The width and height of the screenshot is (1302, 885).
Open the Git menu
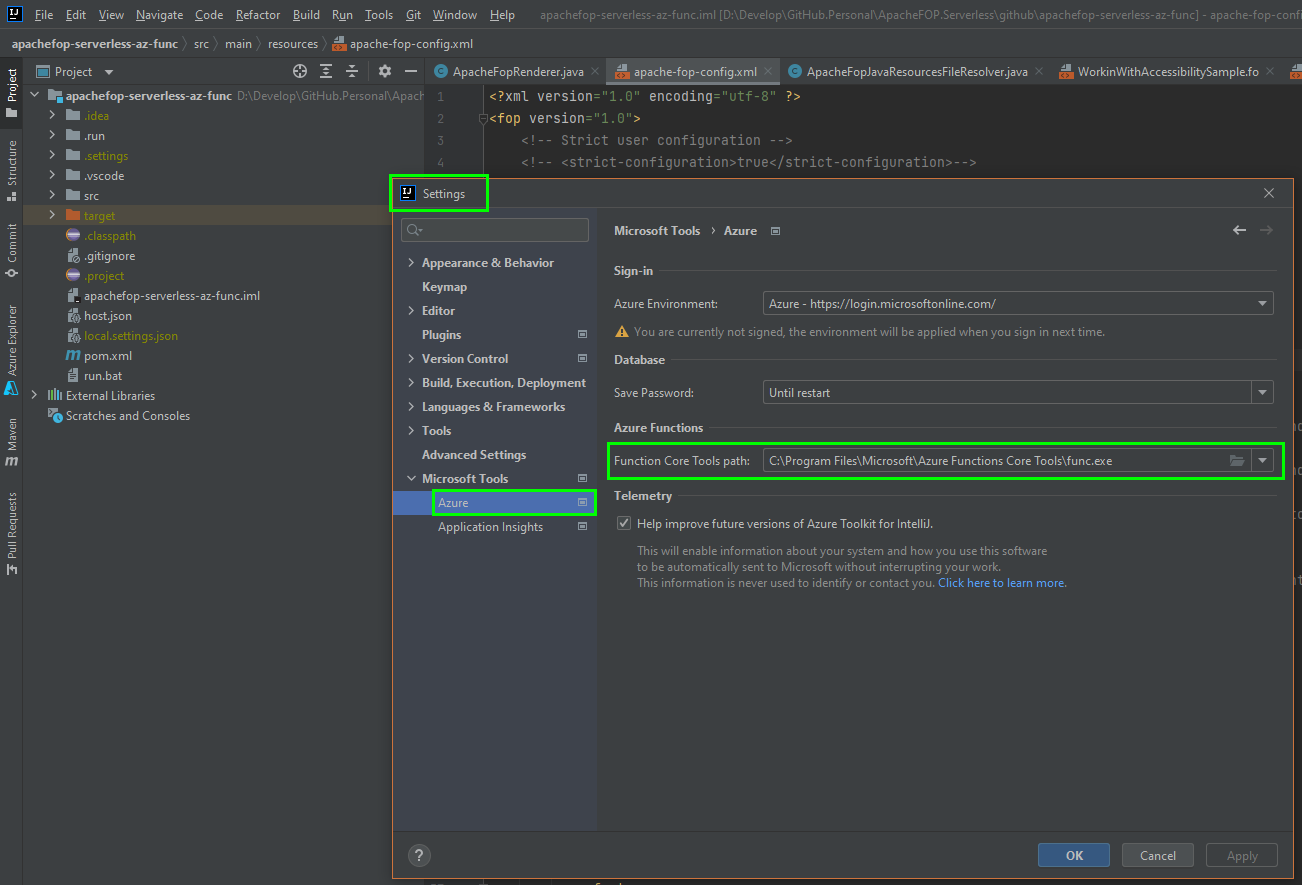(413, 15)
